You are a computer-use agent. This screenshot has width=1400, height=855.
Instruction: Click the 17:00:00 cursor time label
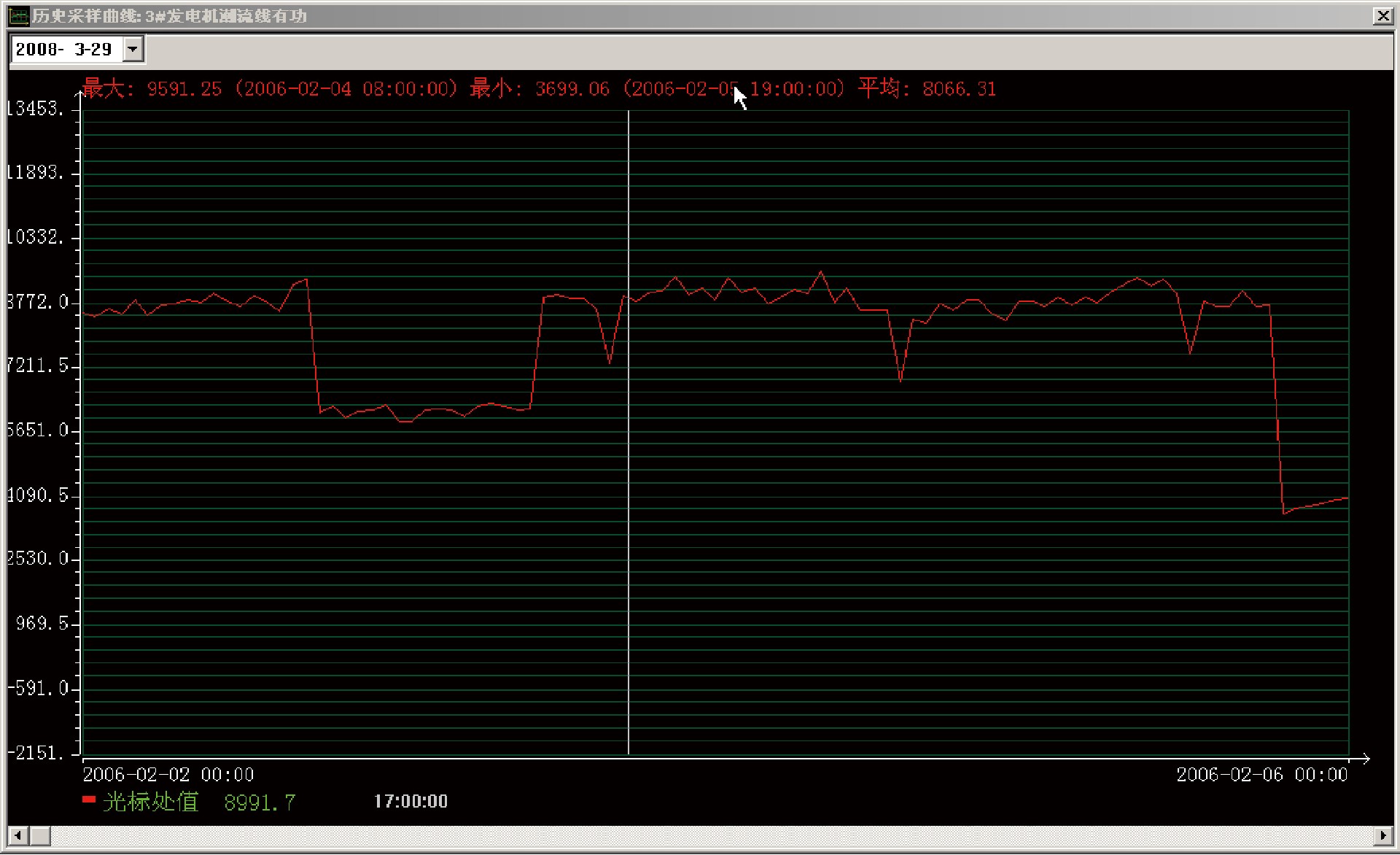pos(411,802)
